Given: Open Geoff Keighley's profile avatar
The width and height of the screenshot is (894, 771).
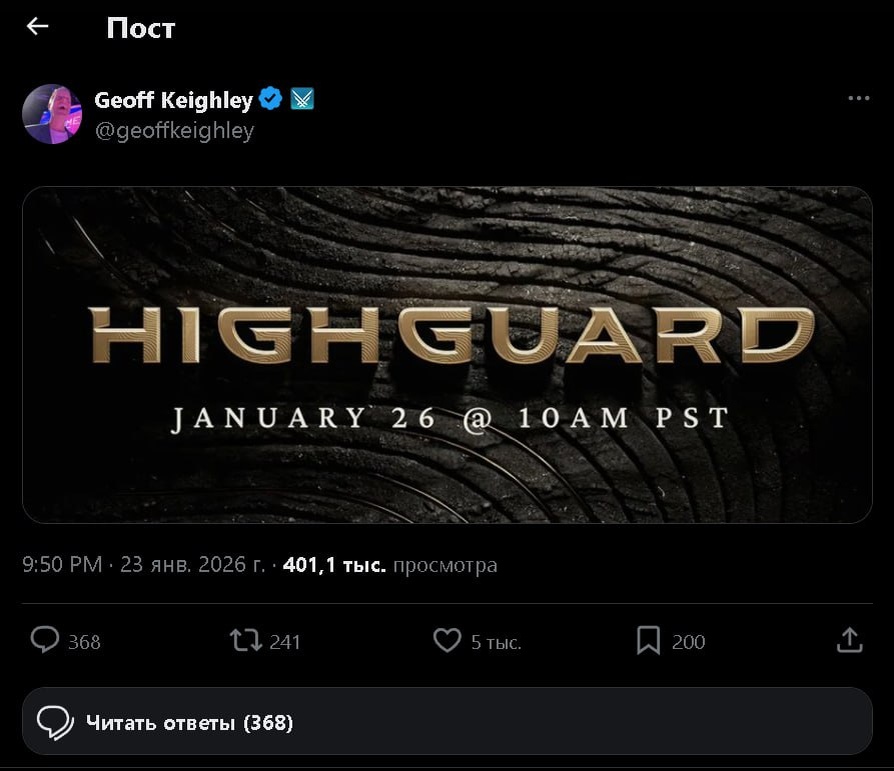Looking at the screenshot, I should click(x=52, y=114).
